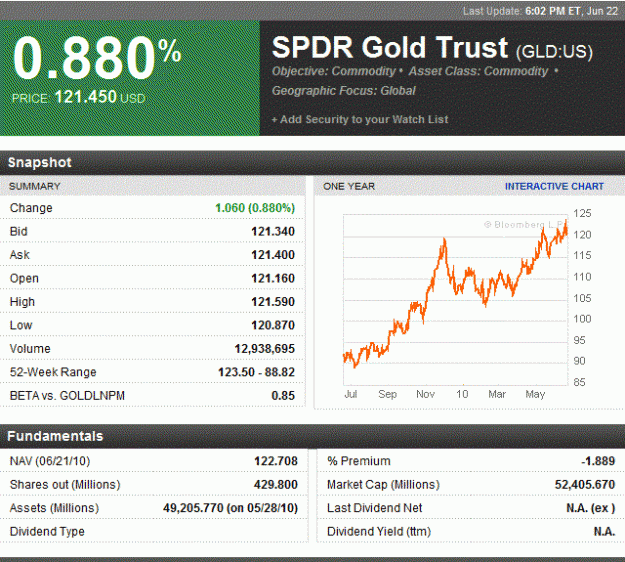
Task: Select the Ask value 121.400
Action: 273,255
